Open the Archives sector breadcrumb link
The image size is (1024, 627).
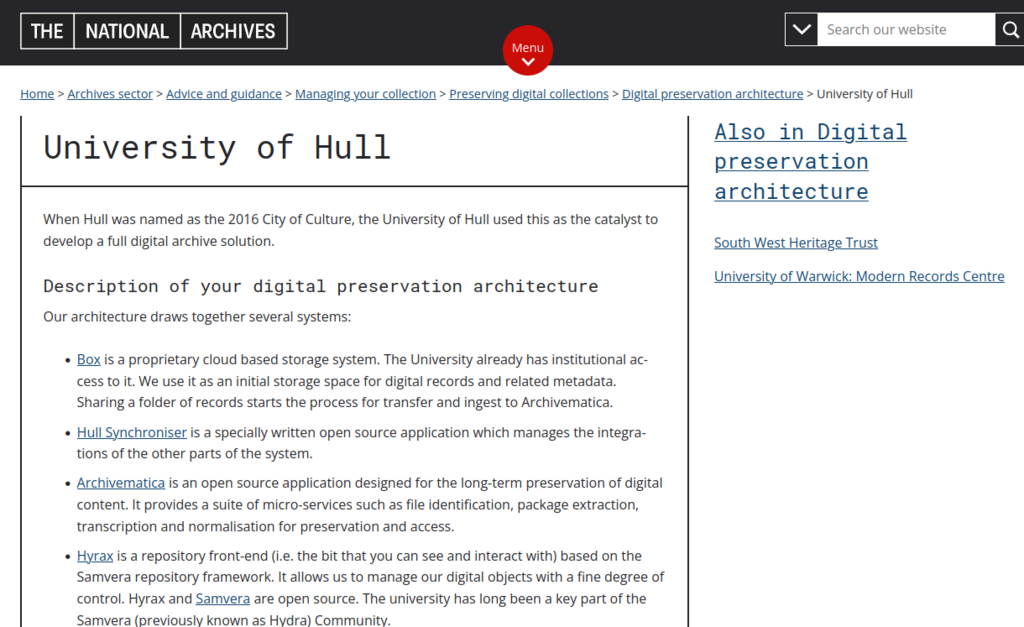click(109, 93)
